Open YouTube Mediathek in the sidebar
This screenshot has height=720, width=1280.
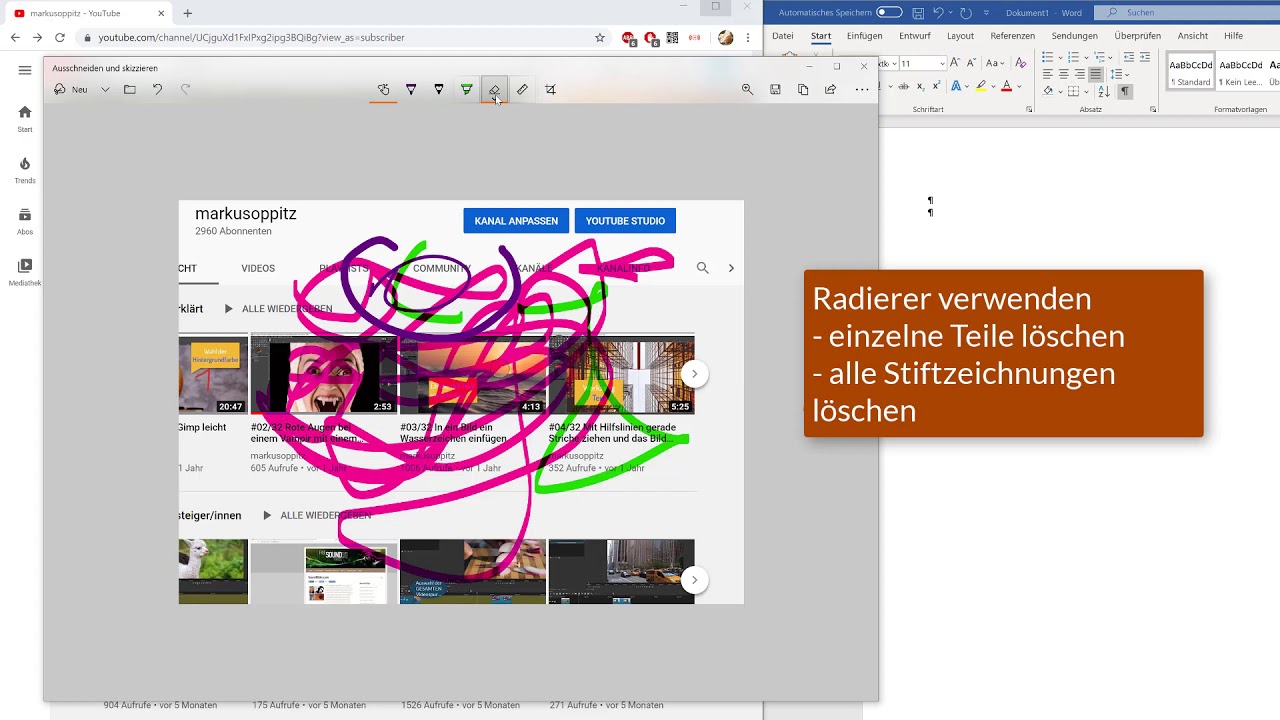(25, 272)
